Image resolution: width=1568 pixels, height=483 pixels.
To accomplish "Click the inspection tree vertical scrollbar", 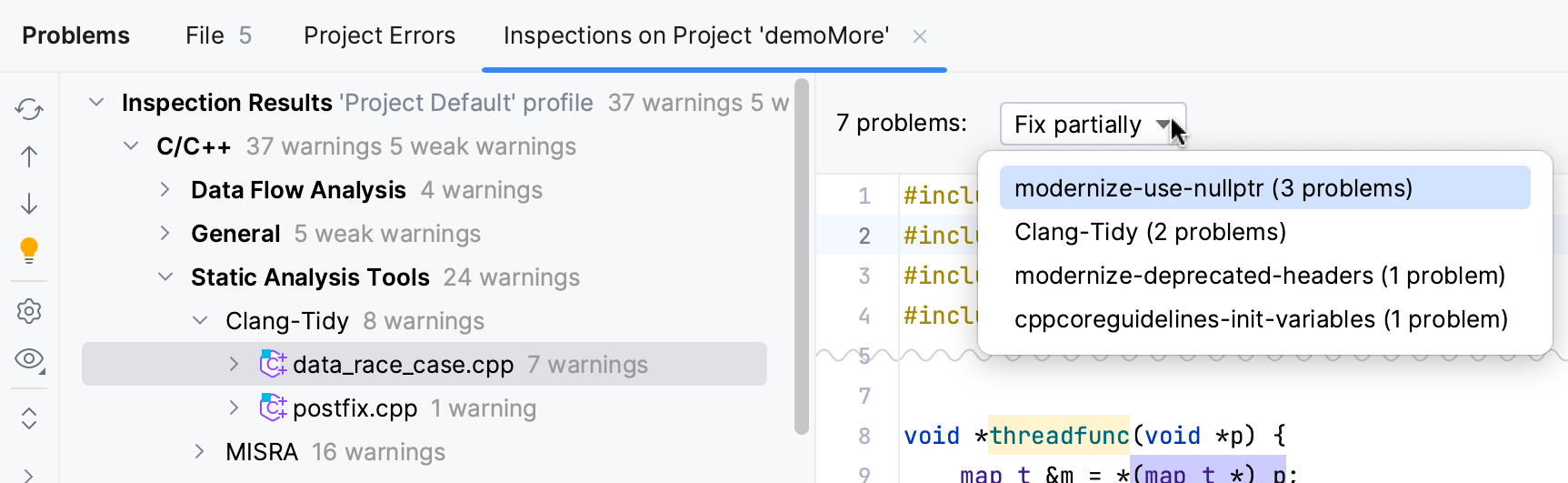I will (801, 255).
